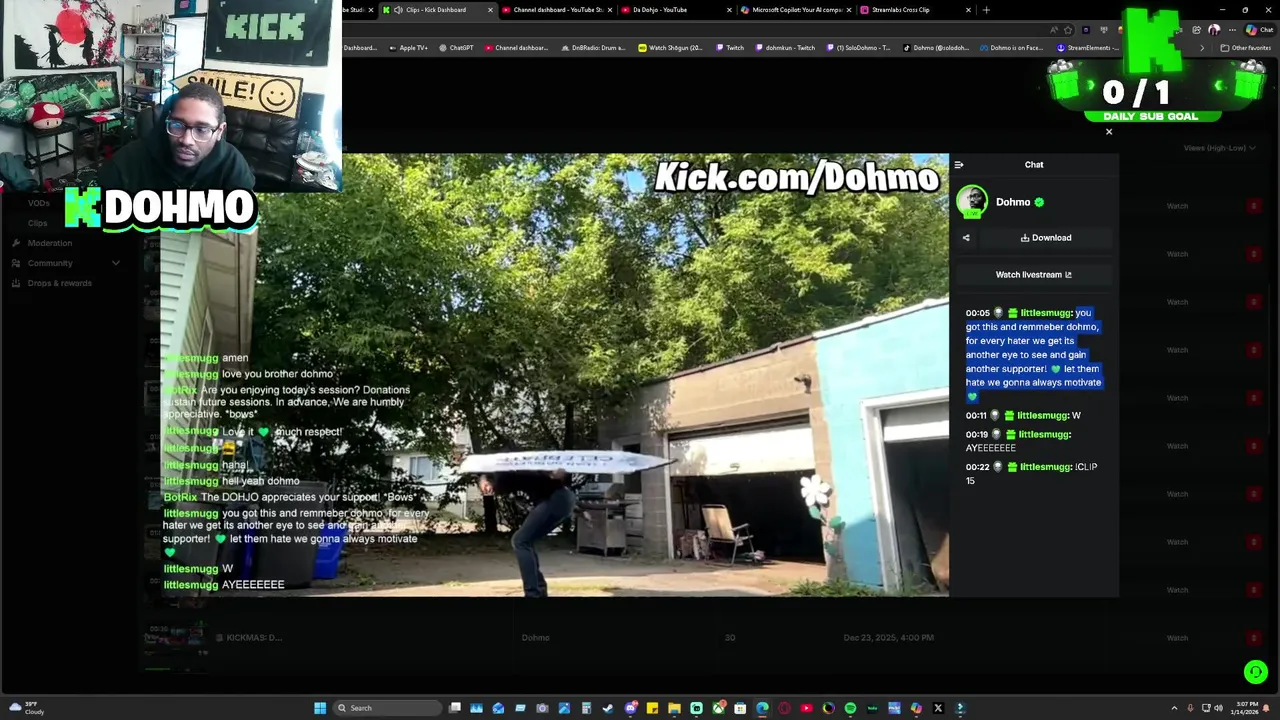Screen dimensions: 1280x720
Task: Open the Other favorites folder
Action: click(x=1246, y=48)
